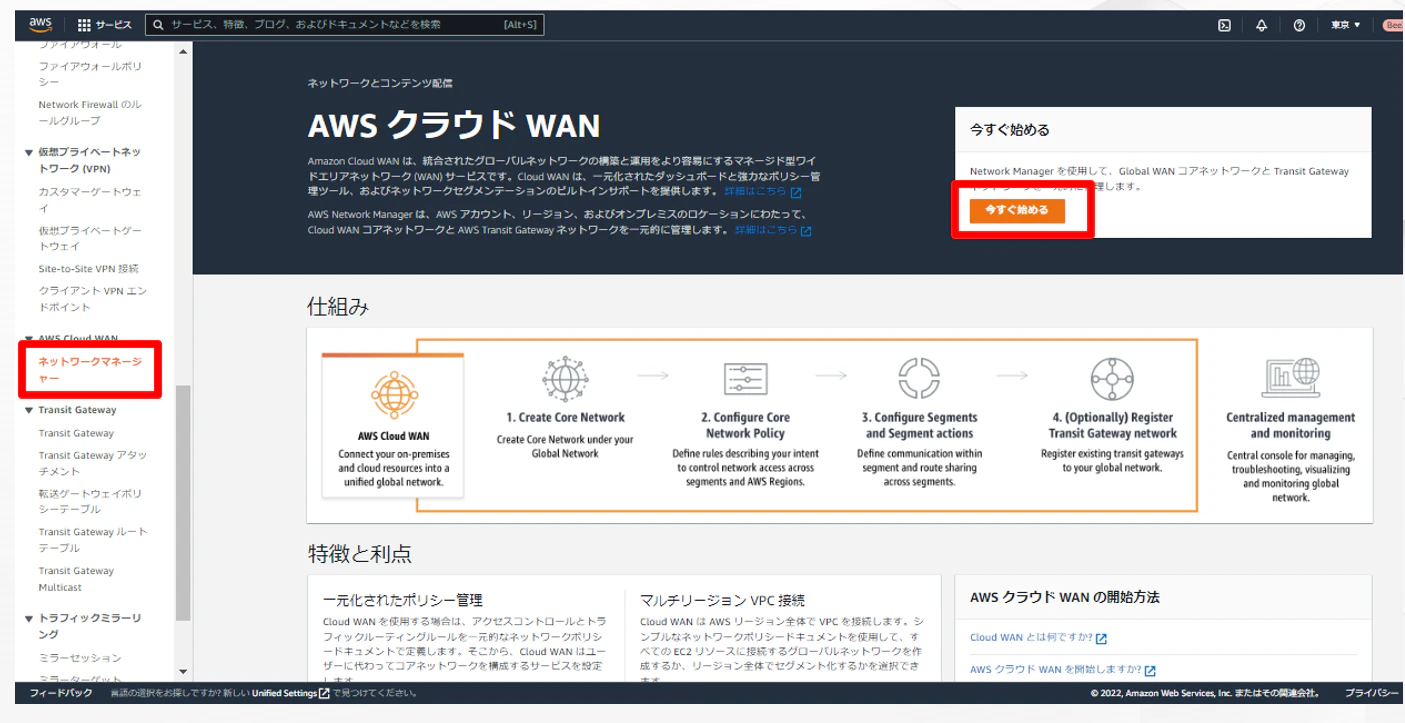
Task: Open Transit Gateway Multicast
Action: [x=76, y=579]
